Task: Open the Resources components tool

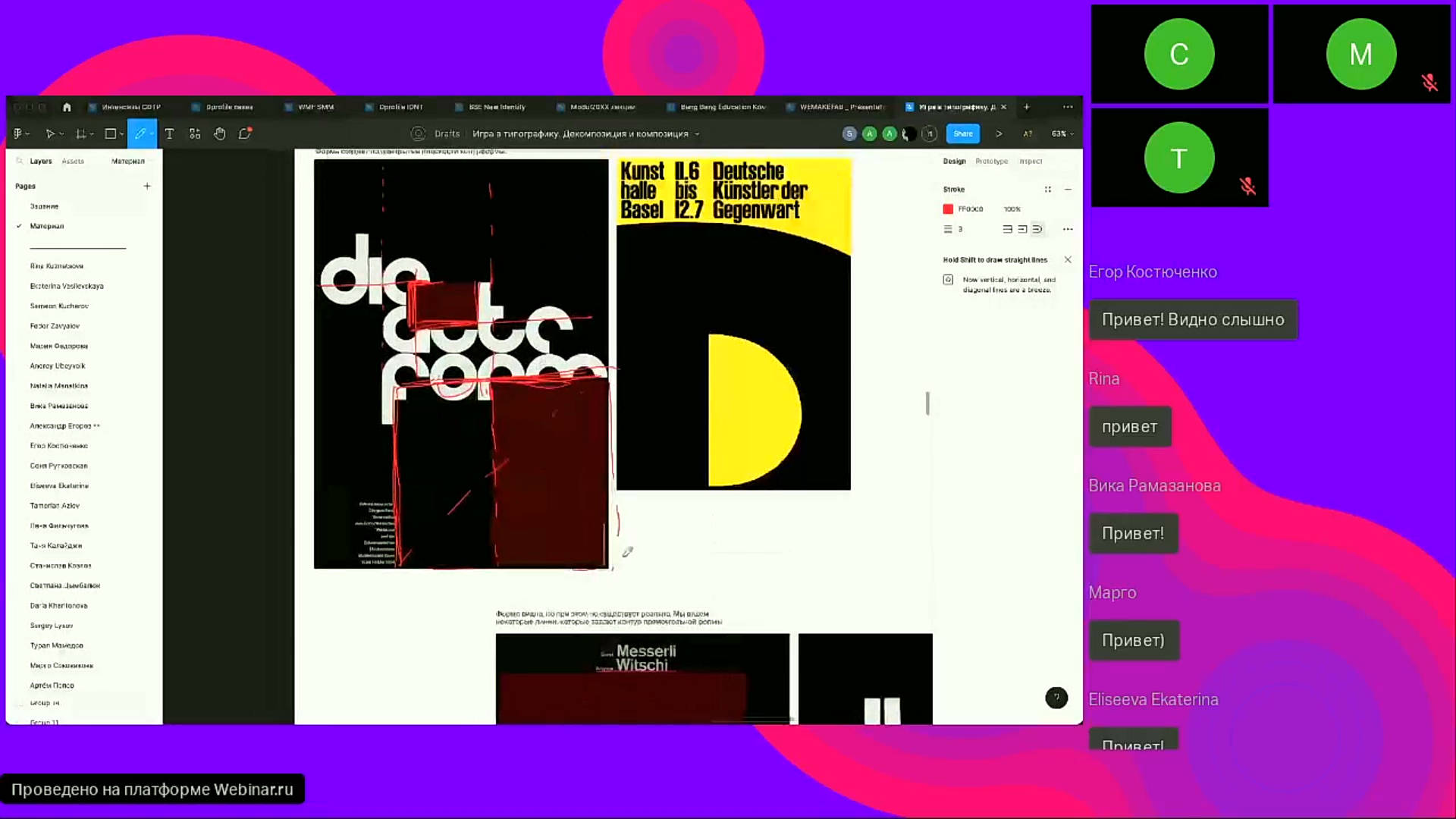Action: [x=195, y=133]
